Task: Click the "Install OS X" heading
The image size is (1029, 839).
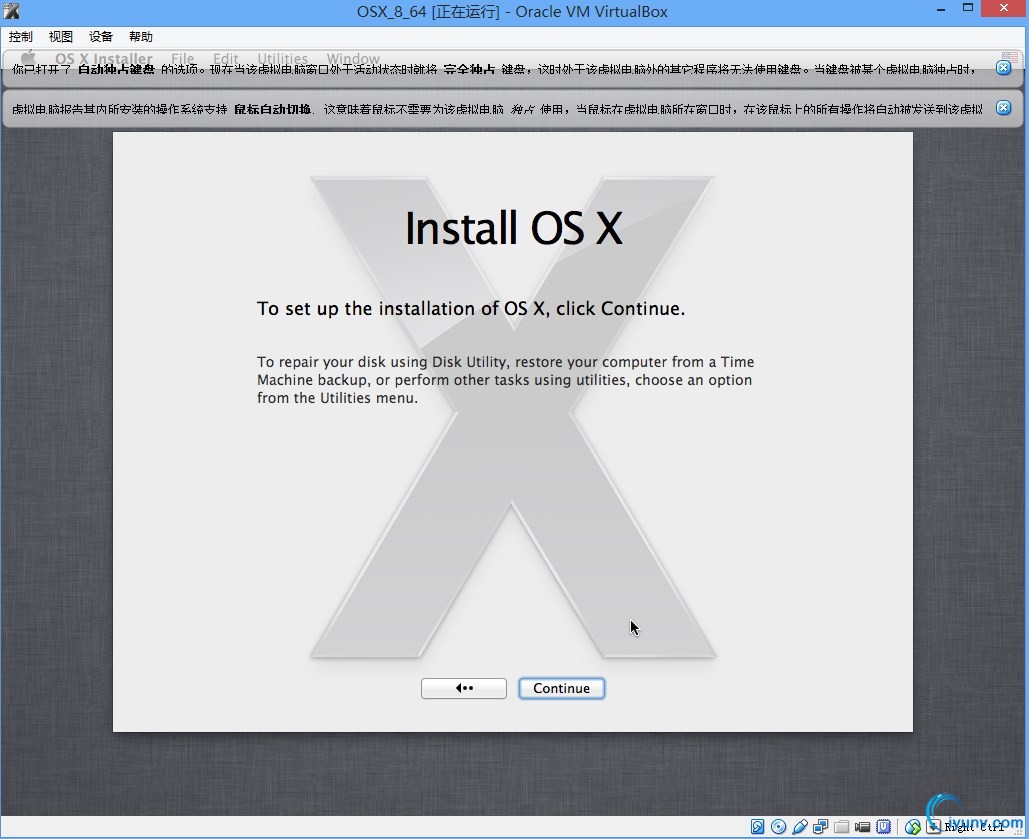Action: click(513, 228)
